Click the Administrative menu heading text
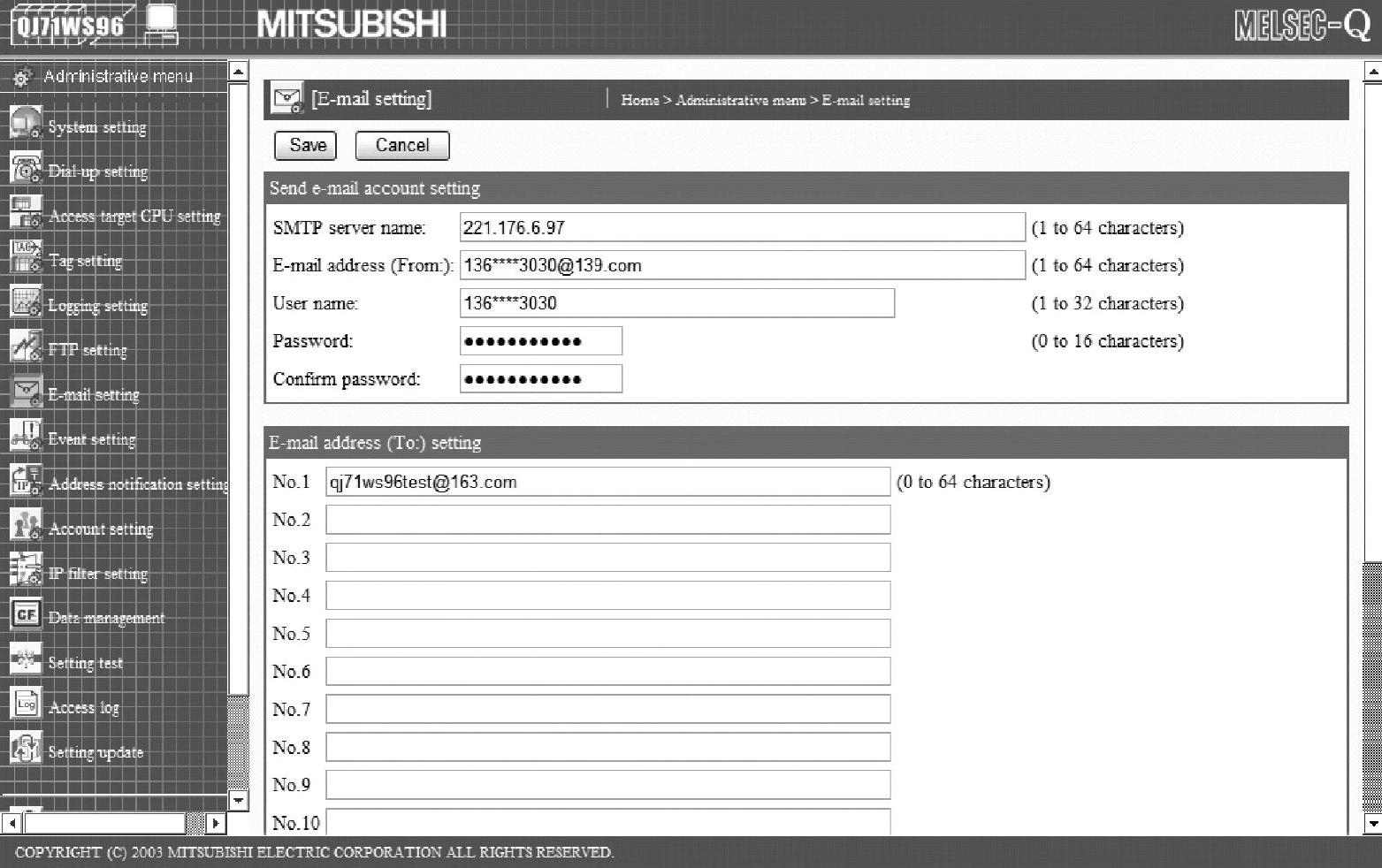 coord(118,77)
